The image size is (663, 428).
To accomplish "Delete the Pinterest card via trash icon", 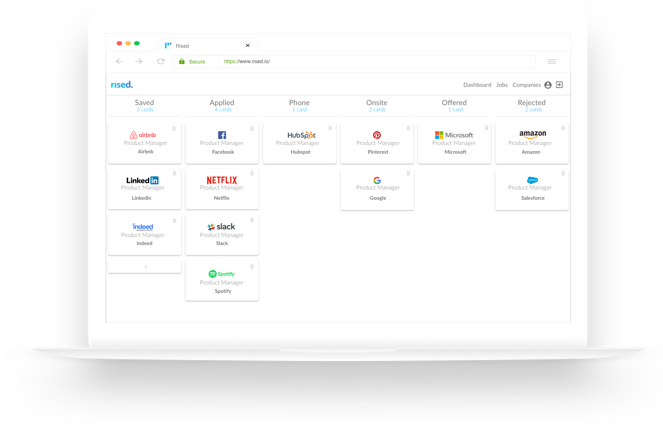I will (408, 128).
